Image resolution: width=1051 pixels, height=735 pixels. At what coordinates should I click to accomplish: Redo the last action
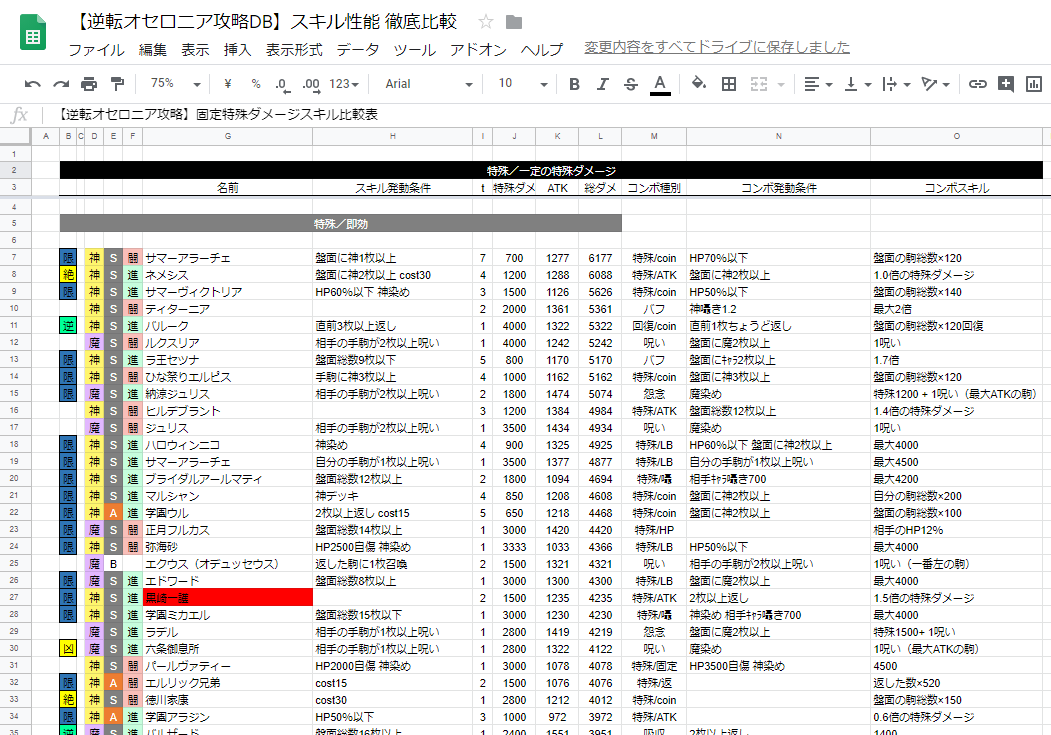tap(61, 84)
